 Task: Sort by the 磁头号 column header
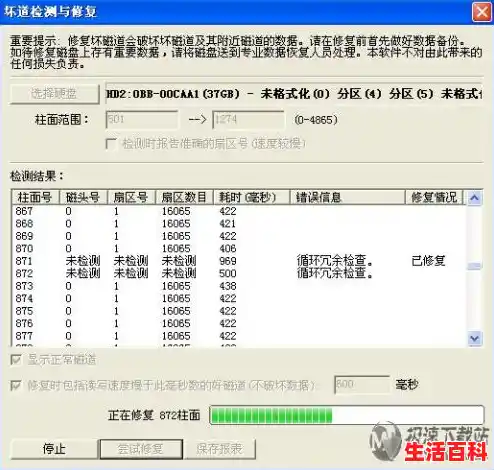point(83,197)
